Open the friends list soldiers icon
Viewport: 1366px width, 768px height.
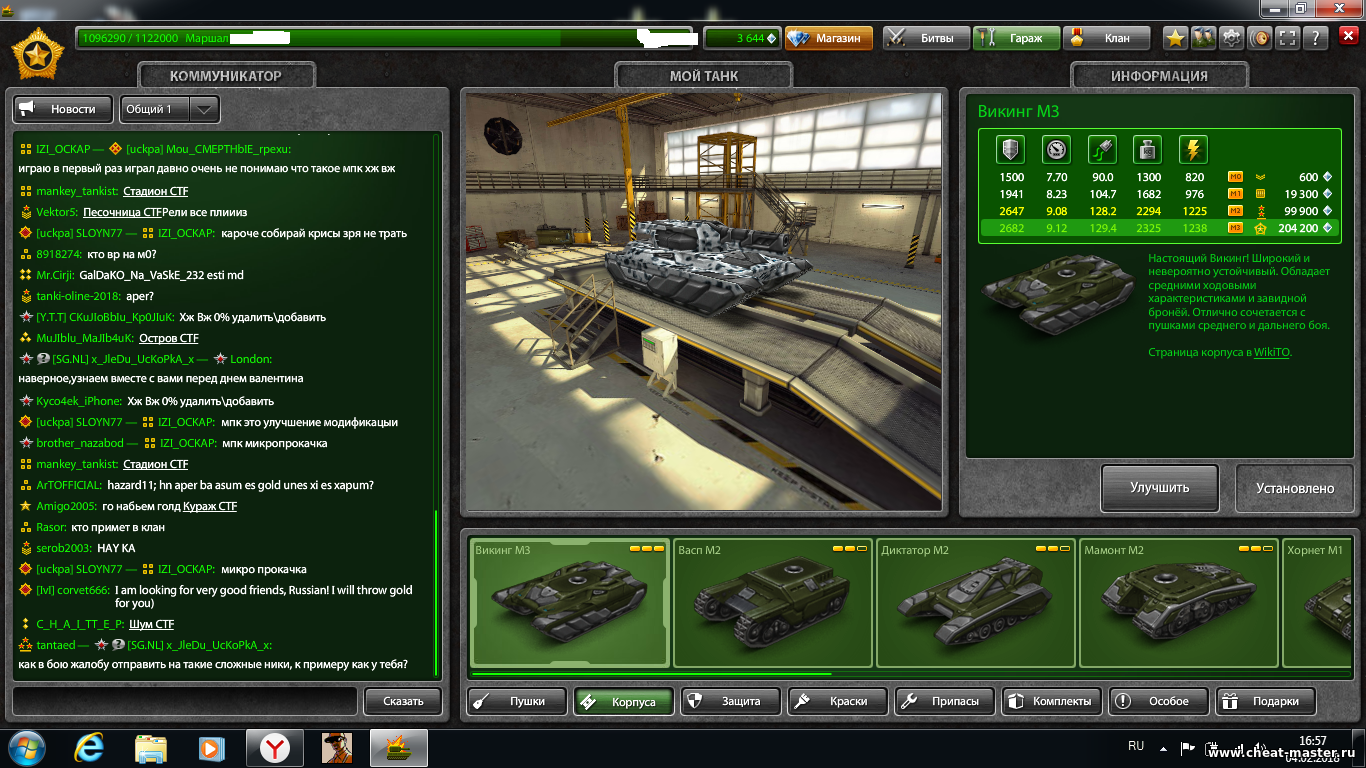(1204, 38)
